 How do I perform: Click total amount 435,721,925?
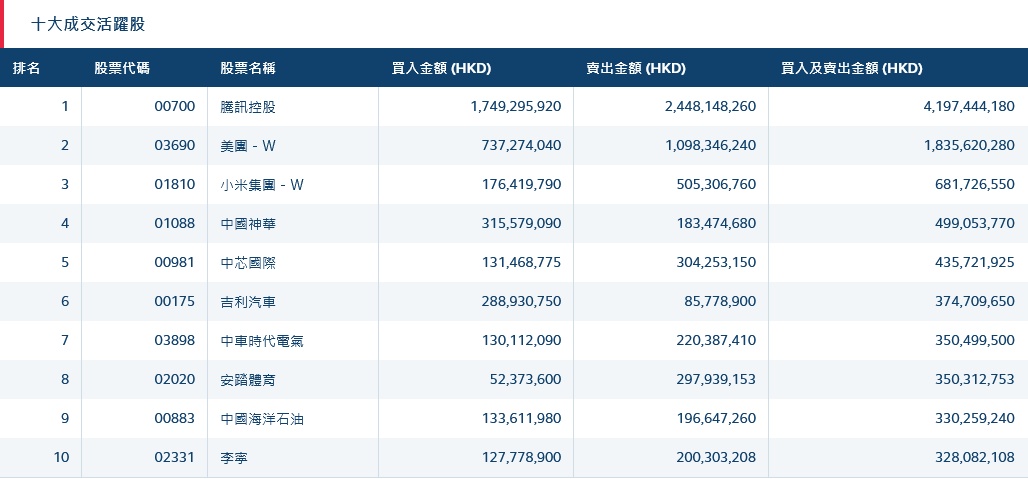(975, 263)
